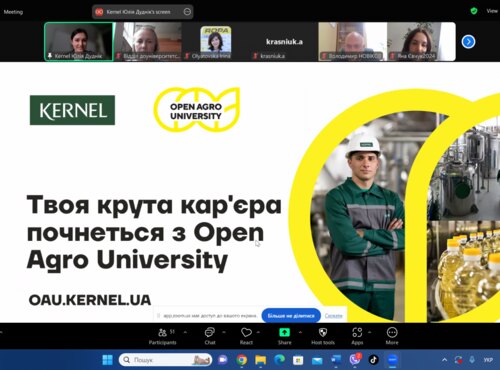Click the green Share screen button
500x370 pixels.
tap(284, 332)
